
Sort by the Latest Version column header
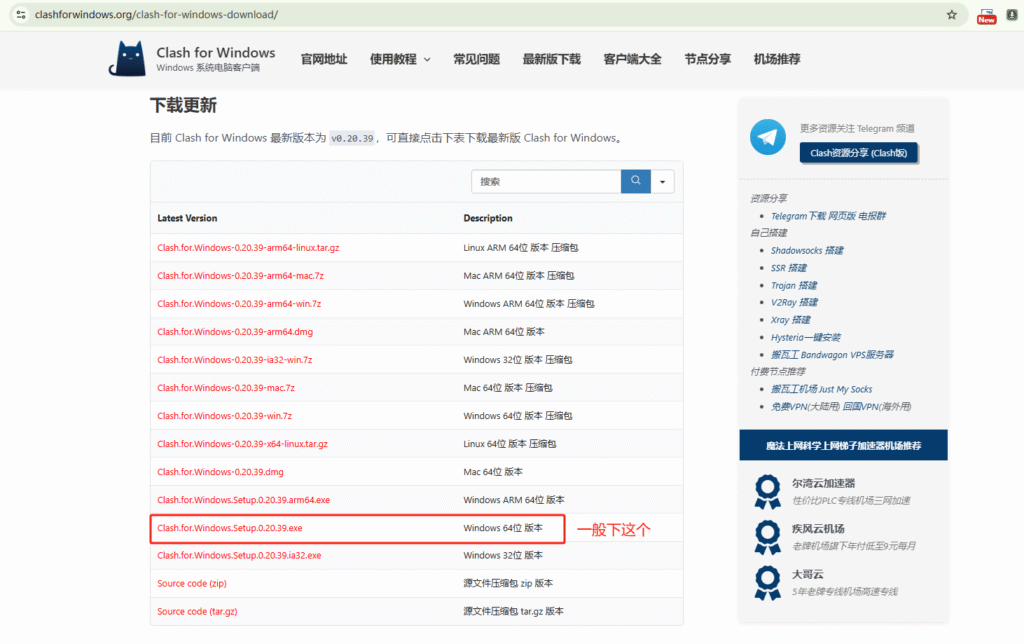(187, 218)
